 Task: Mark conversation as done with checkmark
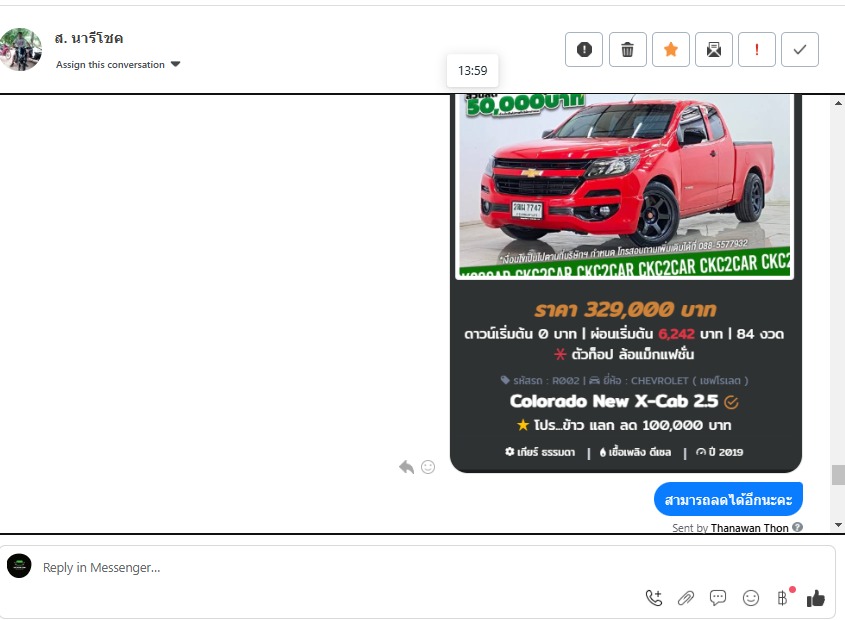[x=800, y=50]
